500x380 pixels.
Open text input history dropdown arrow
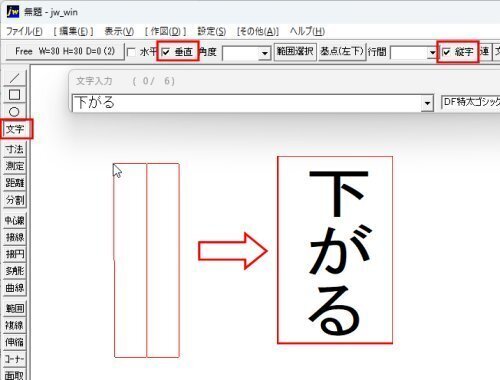tap(427, 103)
